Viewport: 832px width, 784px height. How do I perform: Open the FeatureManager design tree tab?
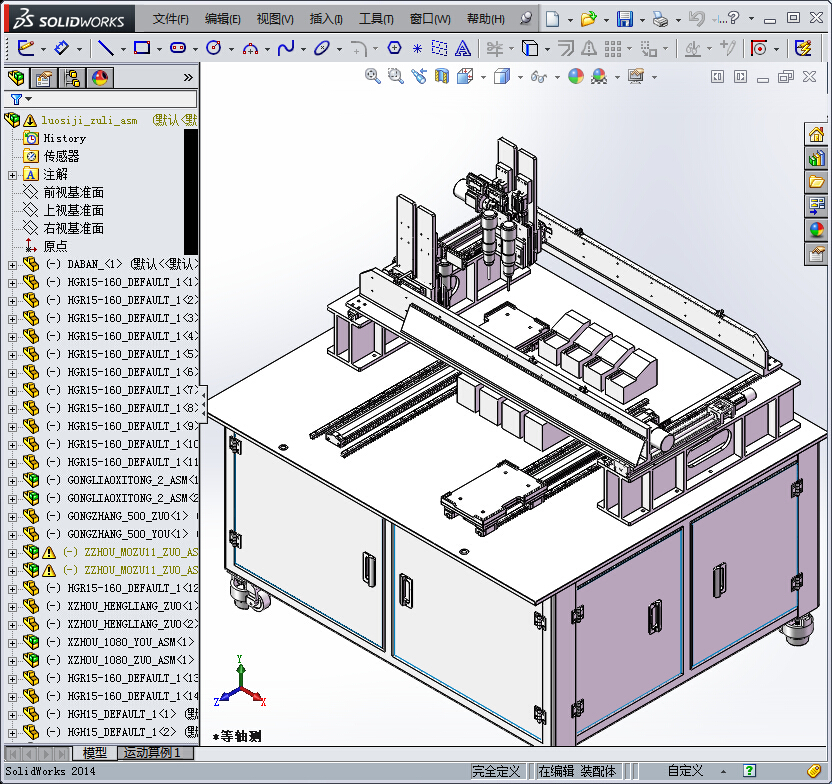coord(16,78)
